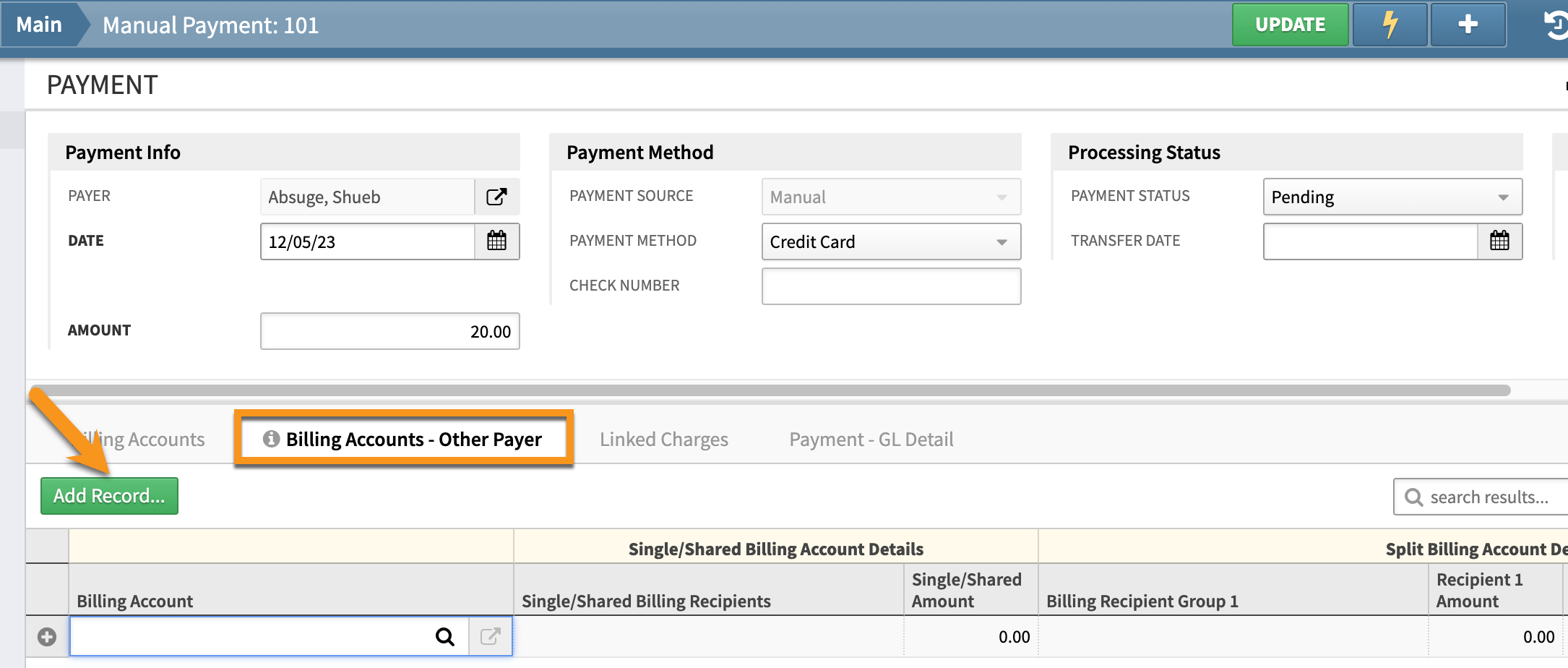This screenshot has width=1568, height=668.
Task: Click the plus icon in the header toolbar
Action: [x=1468, y=24]
